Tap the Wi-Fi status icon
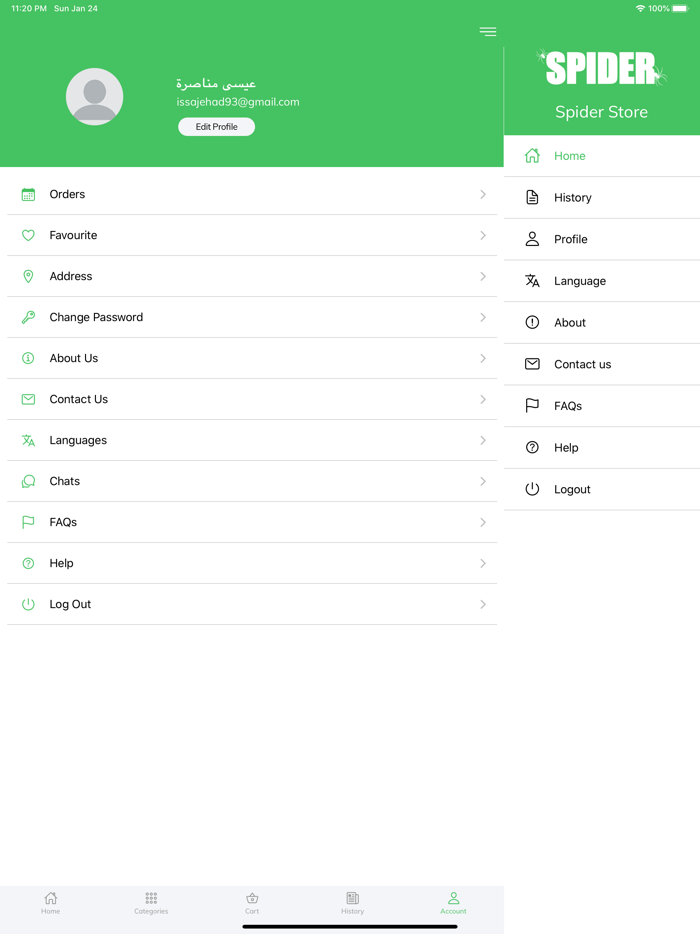Screen dimensions: 700x934 [x=640, y=8]
